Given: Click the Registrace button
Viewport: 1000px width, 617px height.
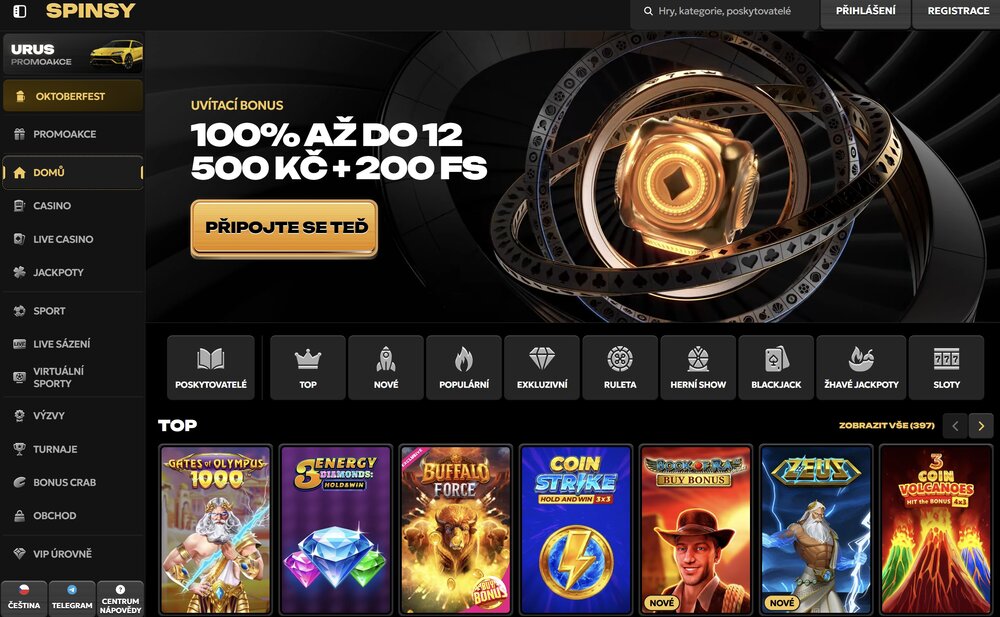Looking at the screenshot, I should (958, 11).
